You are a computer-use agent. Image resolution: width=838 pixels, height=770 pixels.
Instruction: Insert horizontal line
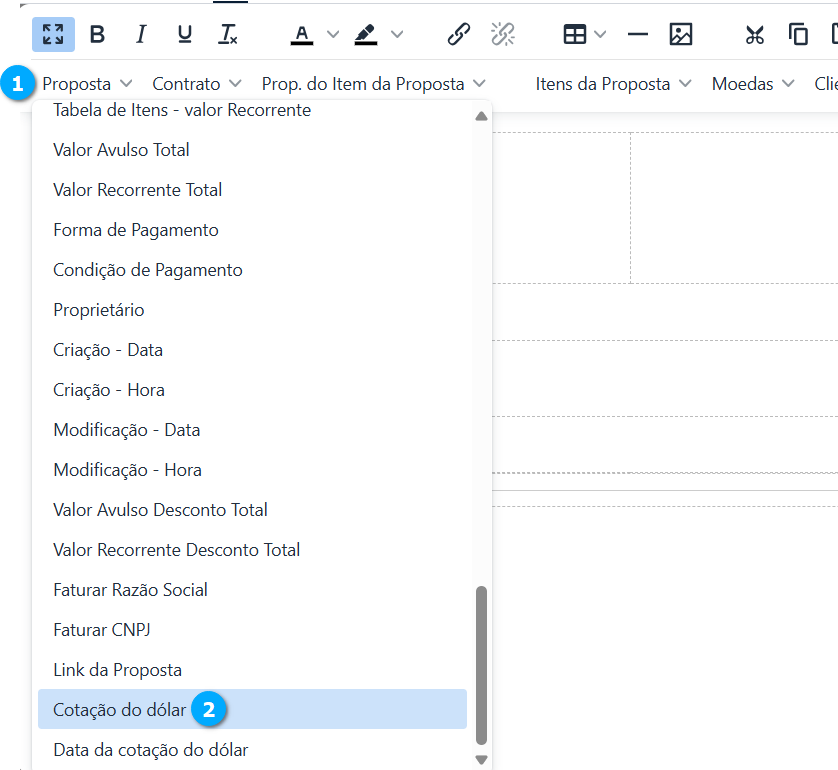637,34
